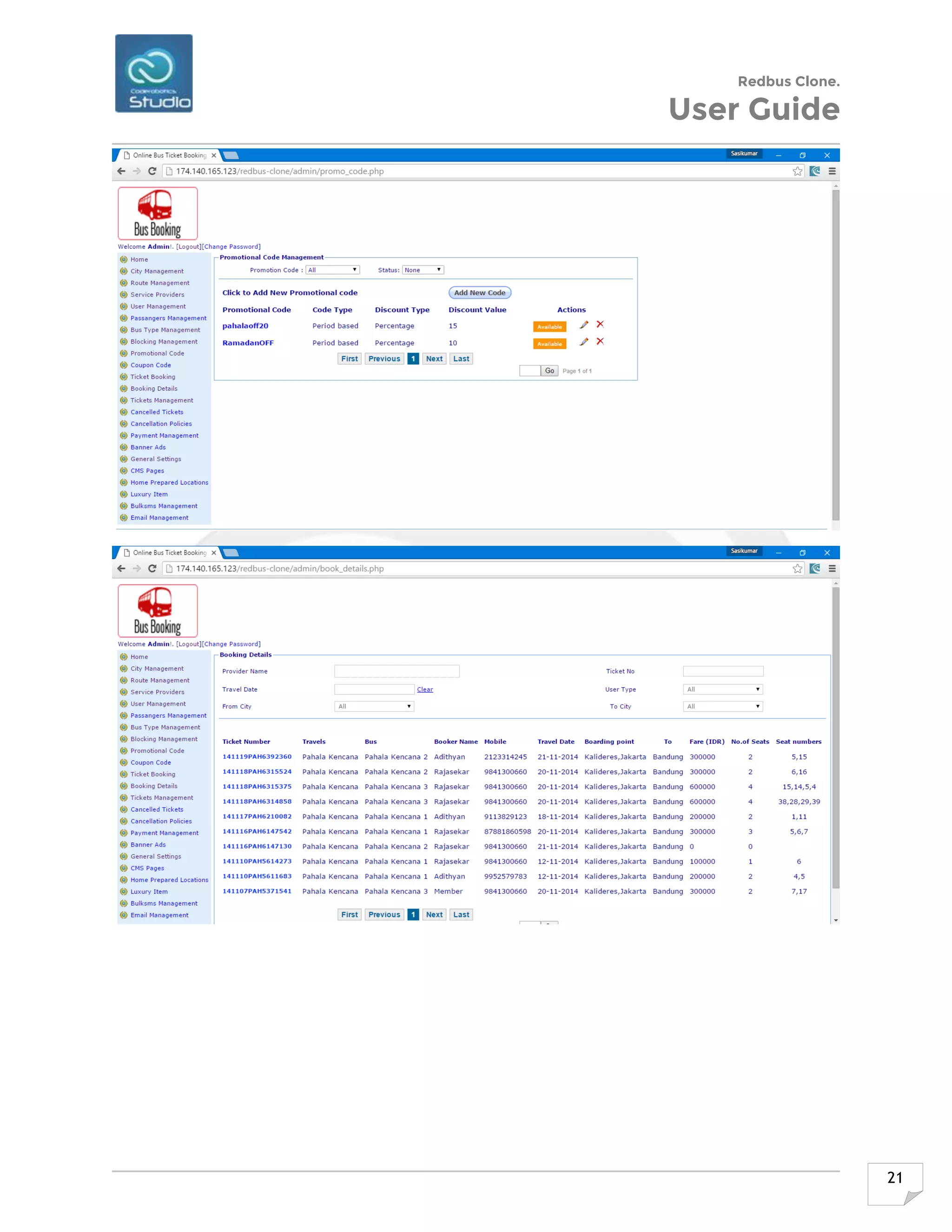Click the Bus Booking logo in promo_code window
The height and width of the screenshot is (1232, 952).
(x=158, y=214)
